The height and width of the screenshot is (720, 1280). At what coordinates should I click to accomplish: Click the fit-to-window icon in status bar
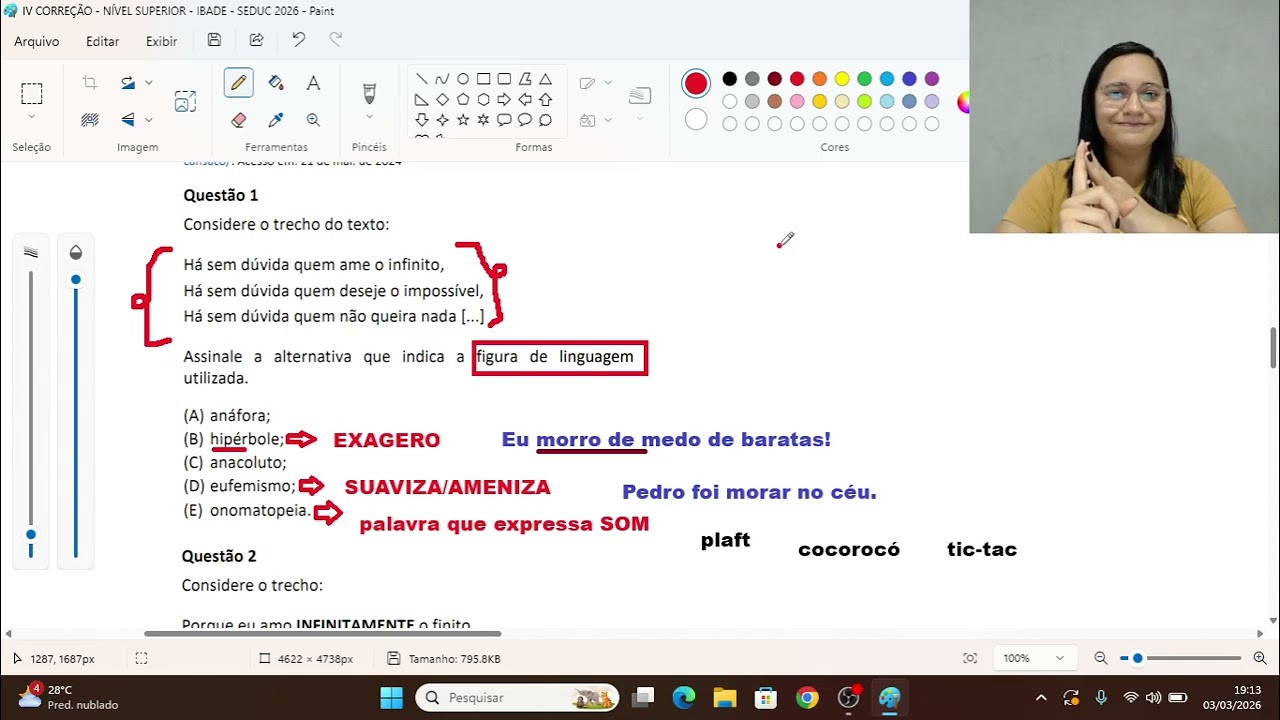click(x=970, y=658)
